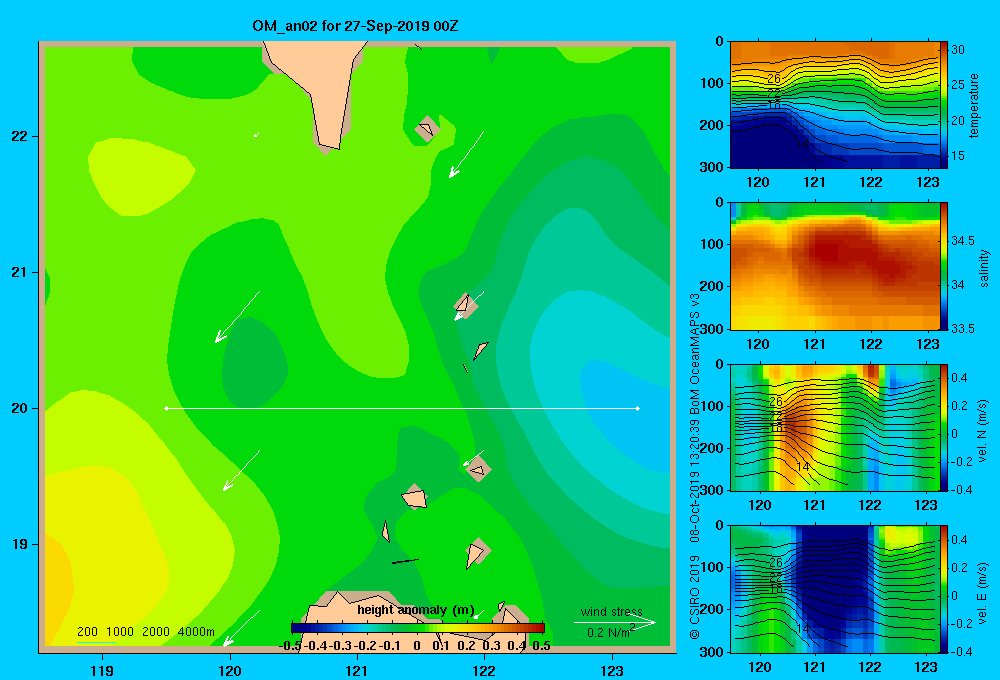Screen dimensions: 1000x680
Task: Click the west endpoint of the white transect line
Action: coord(166,408)
